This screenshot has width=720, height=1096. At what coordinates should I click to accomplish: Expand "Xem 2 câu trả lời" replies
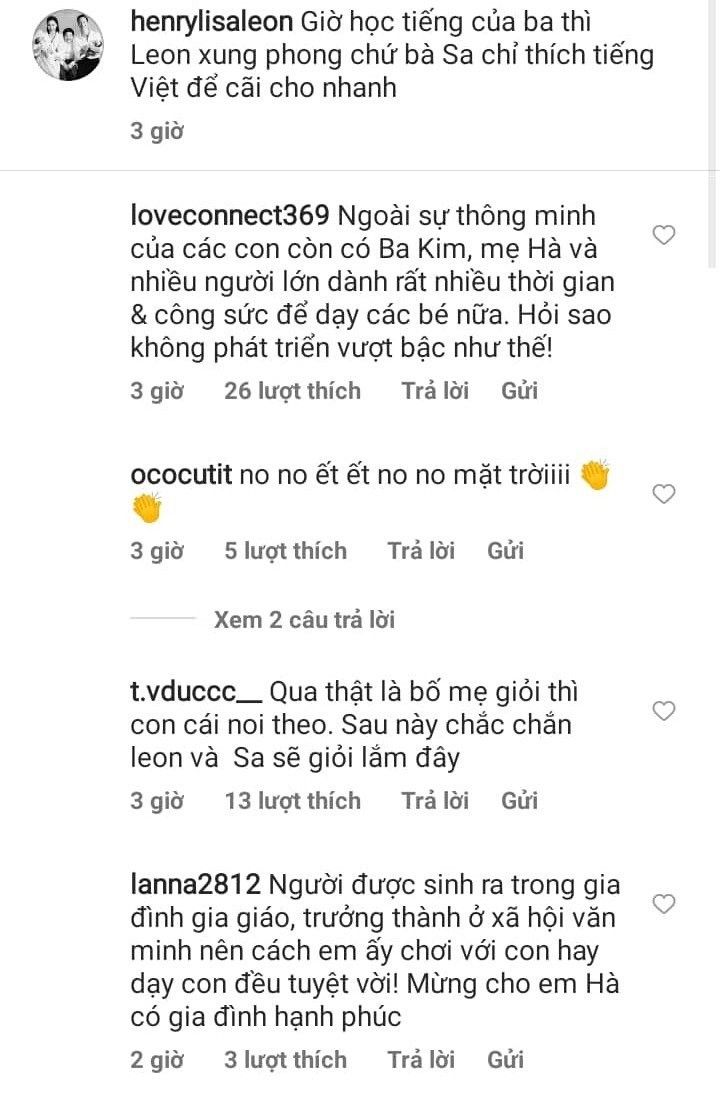304,620
